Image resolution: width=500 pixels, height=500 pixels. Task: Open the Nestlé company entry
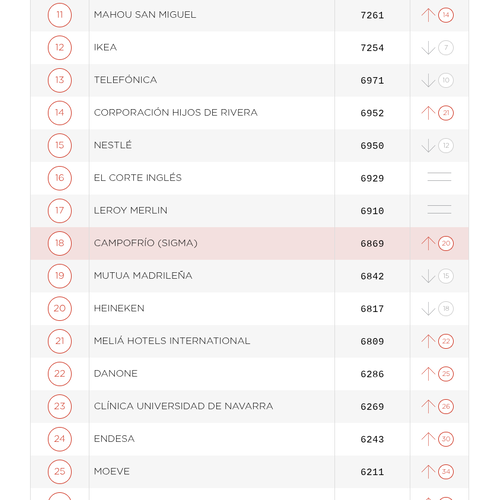[x=113, y=145]
